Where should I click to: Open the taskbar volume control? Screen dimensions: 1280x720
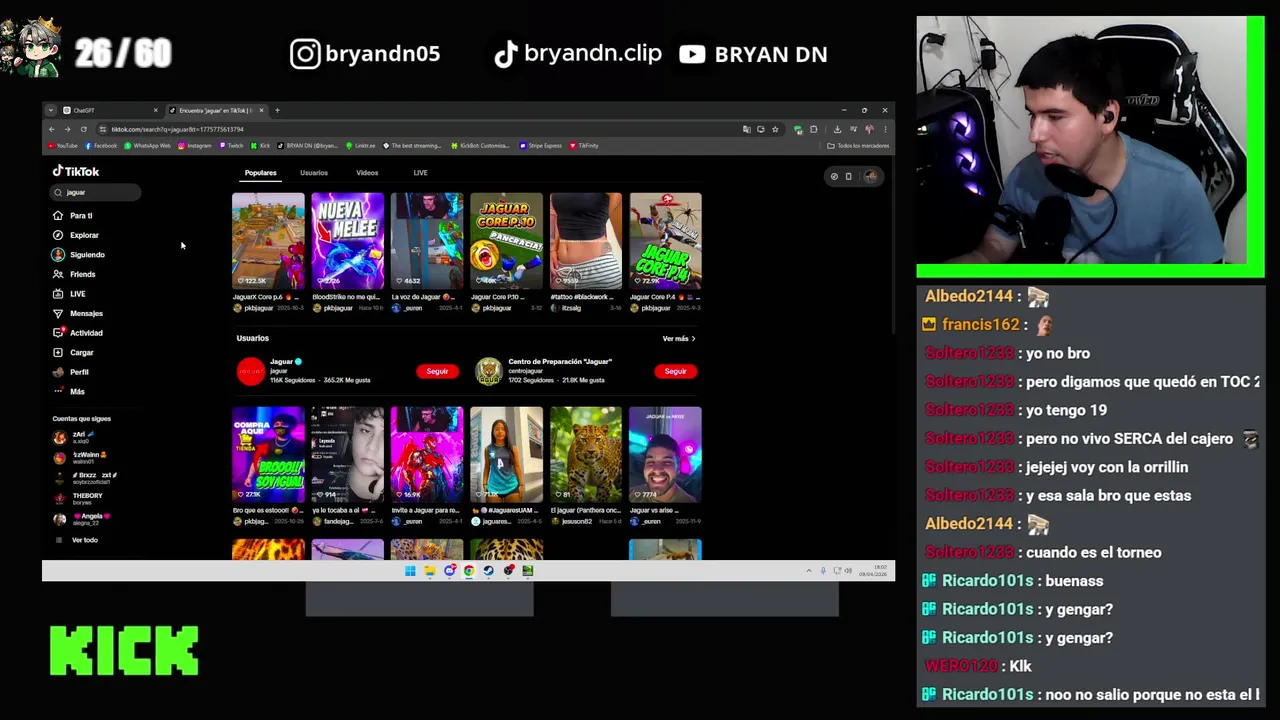[x=848, y=571]
